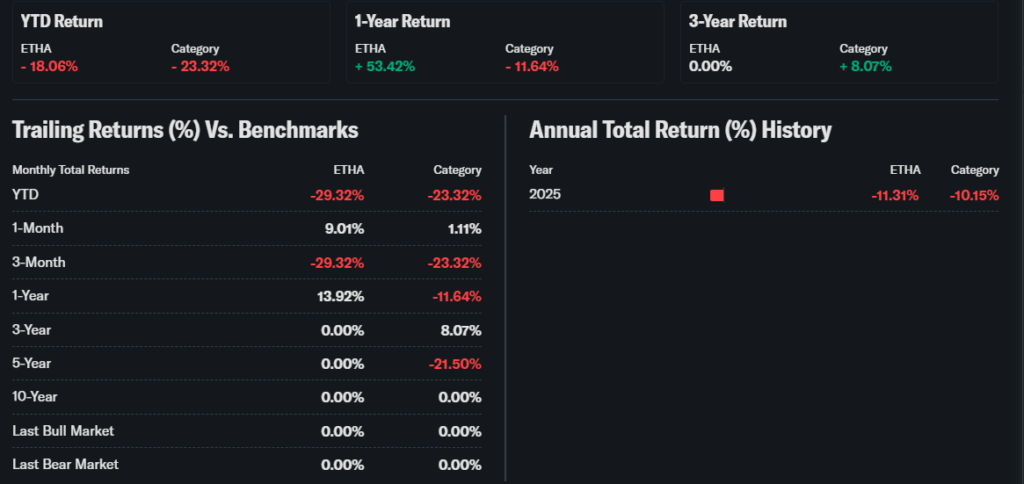Click the Trailing Returns Vs. Benchmarks heading
This screenshot has width=1024, height=484.
185,130
